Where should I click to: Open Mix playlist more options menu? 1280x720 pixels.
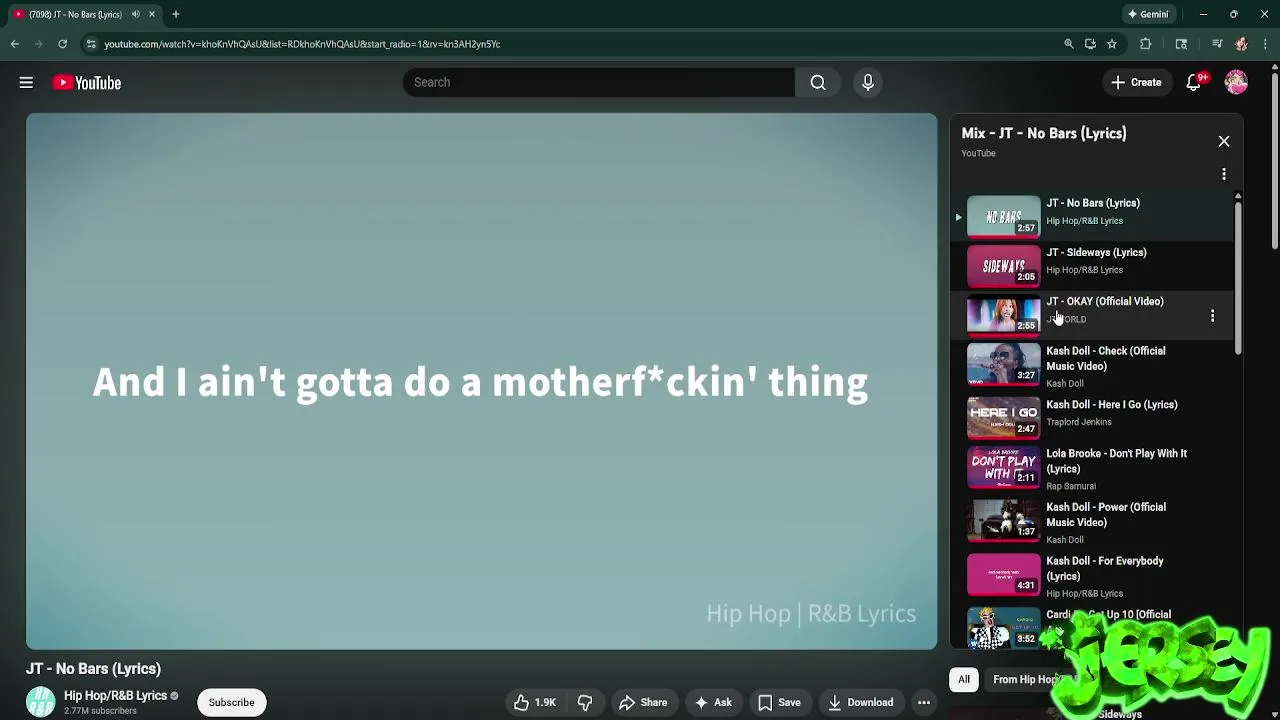pos(1224,174)
